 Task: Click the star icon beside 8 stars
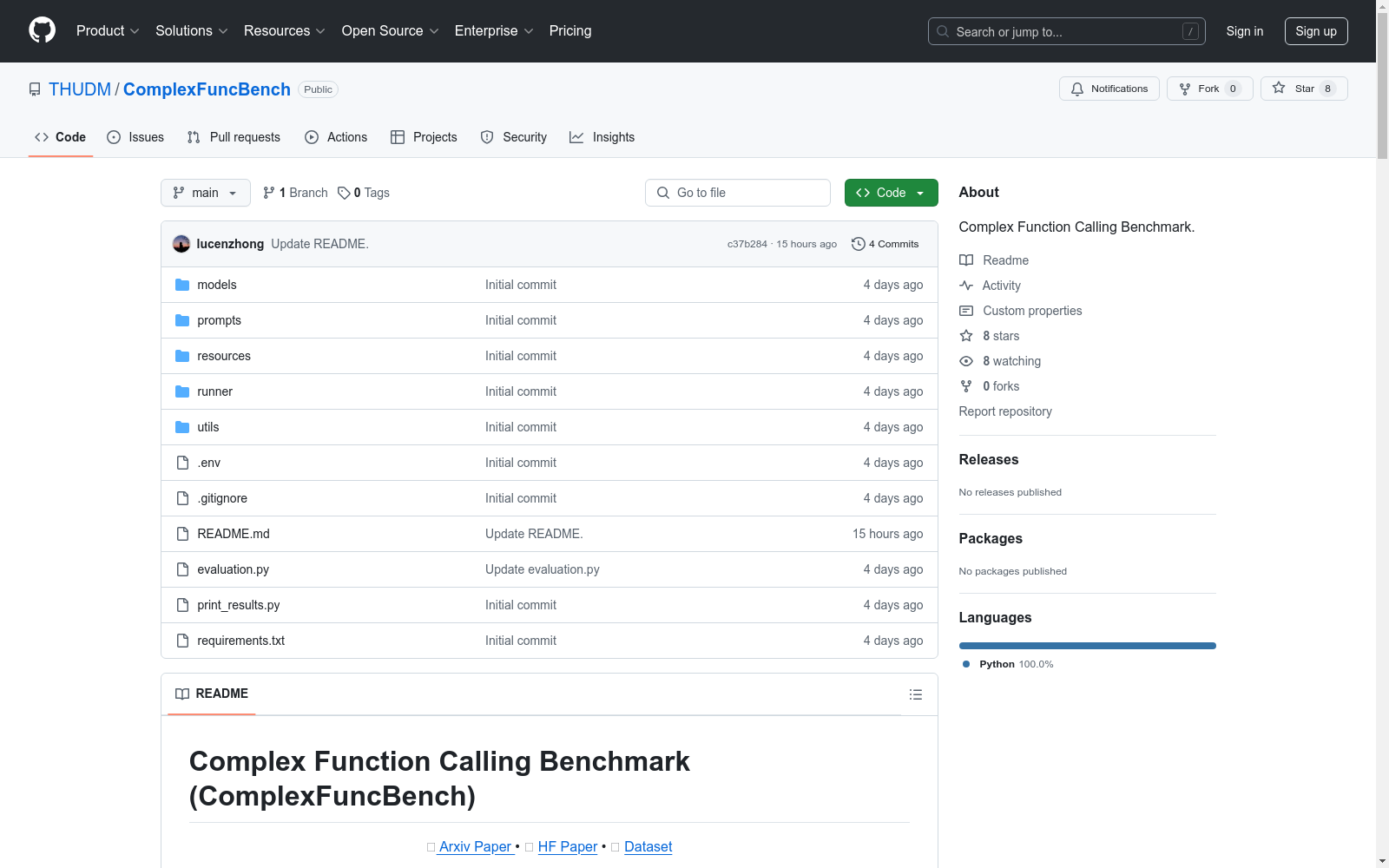pos(966,336)
